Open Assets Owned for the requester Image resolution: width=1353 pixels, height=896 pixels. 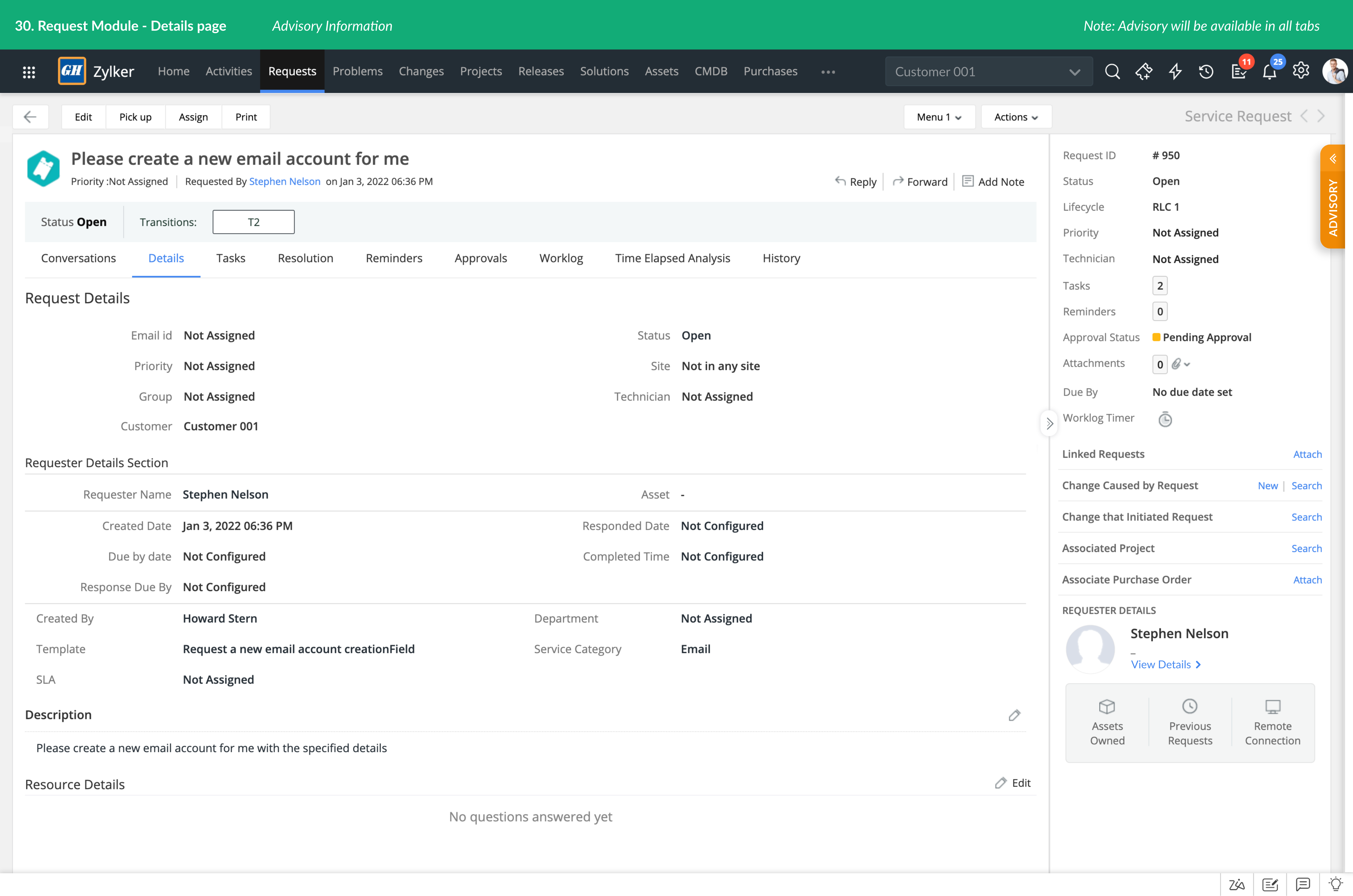tap(1107, 722)
